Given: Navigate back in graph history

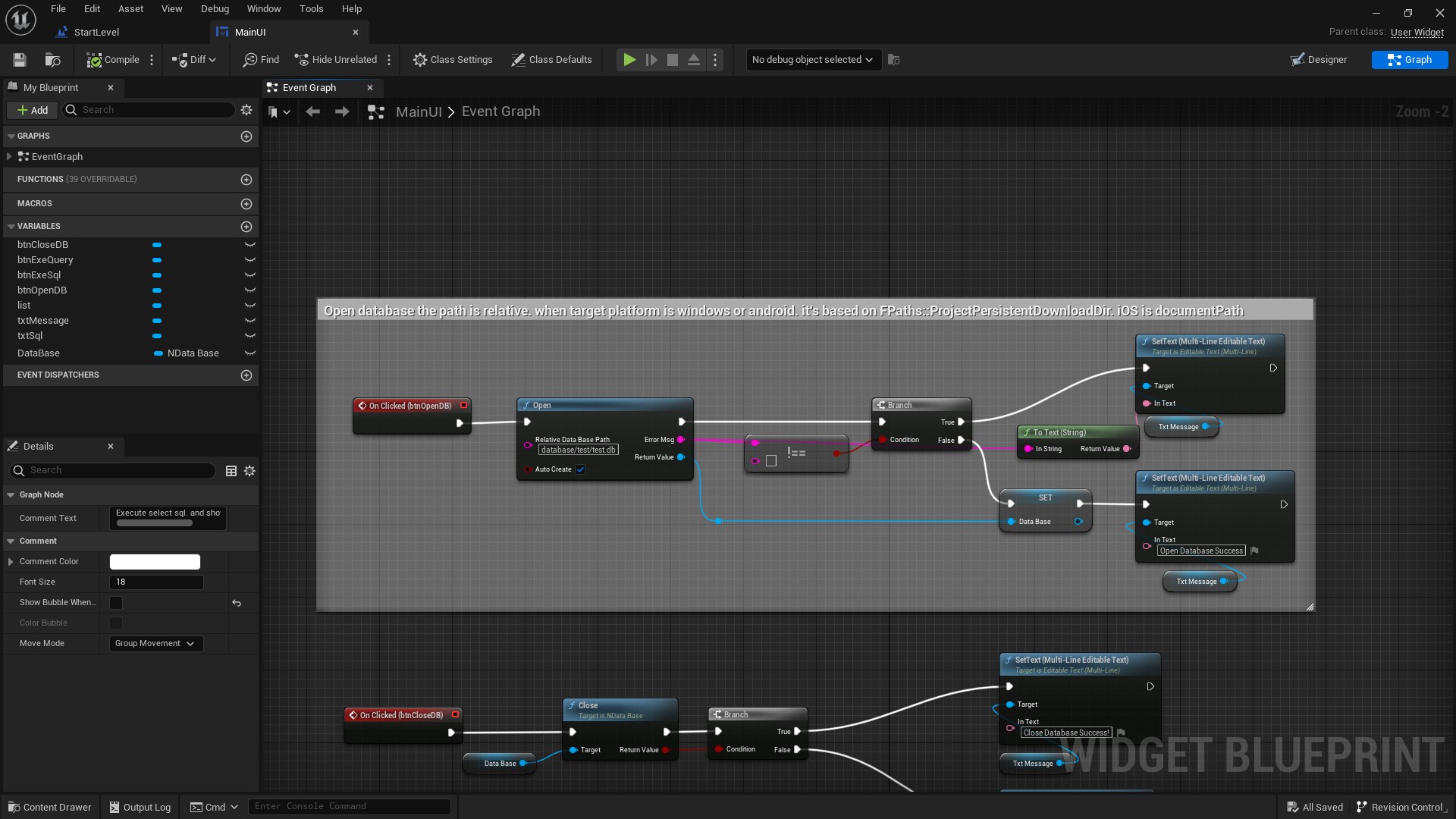Looking at the screenshot, I should (312, 112).
